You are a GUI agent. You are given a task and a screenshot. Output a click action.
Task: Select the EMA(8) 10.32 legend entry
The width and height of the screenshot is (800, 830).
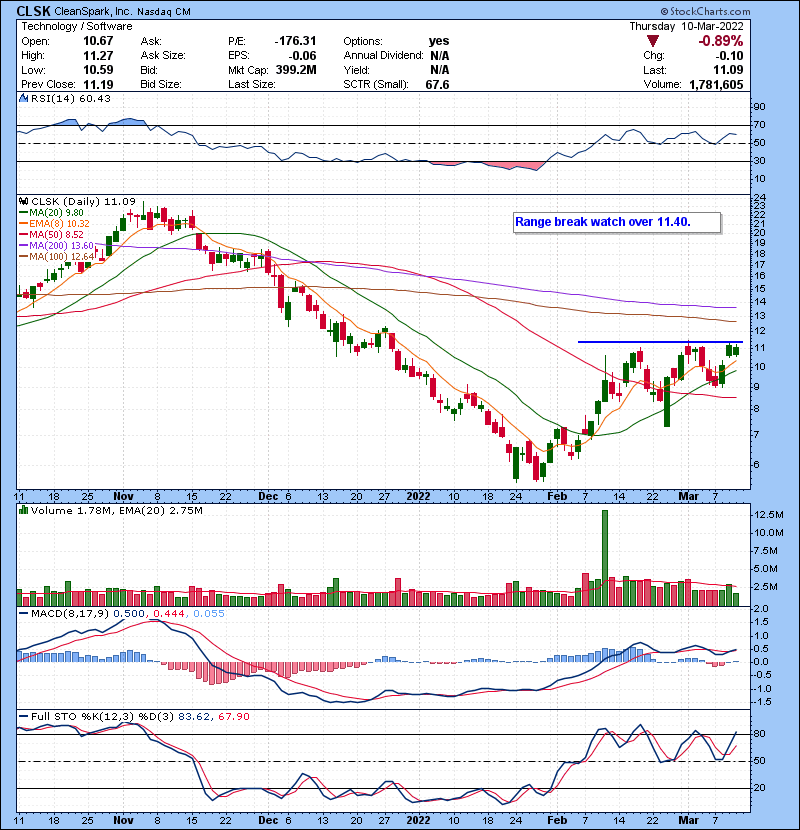(54, 224)
